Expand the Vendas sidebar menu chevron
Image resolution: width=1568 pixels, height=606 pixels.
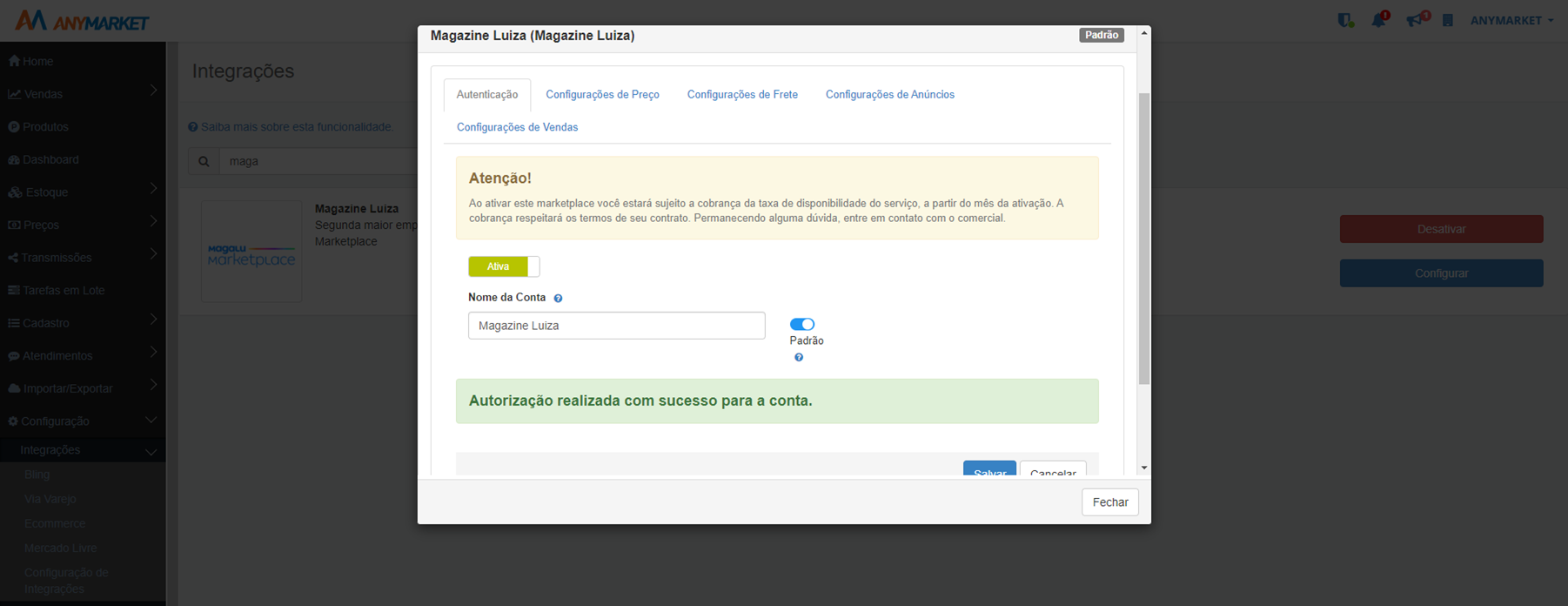153,91
